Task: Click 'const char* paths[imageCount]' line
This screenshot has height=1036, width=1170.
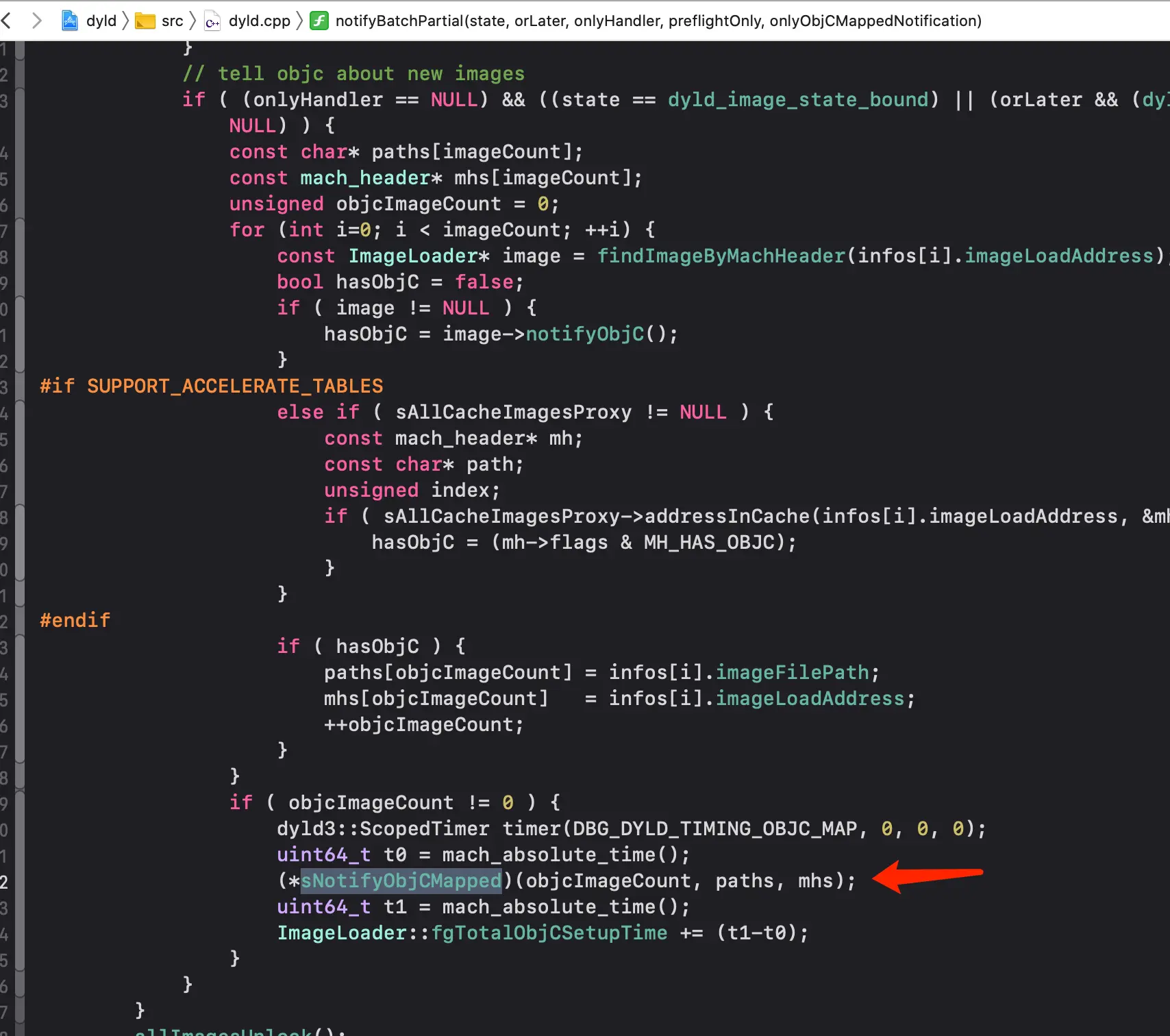Action: (407, 151)
